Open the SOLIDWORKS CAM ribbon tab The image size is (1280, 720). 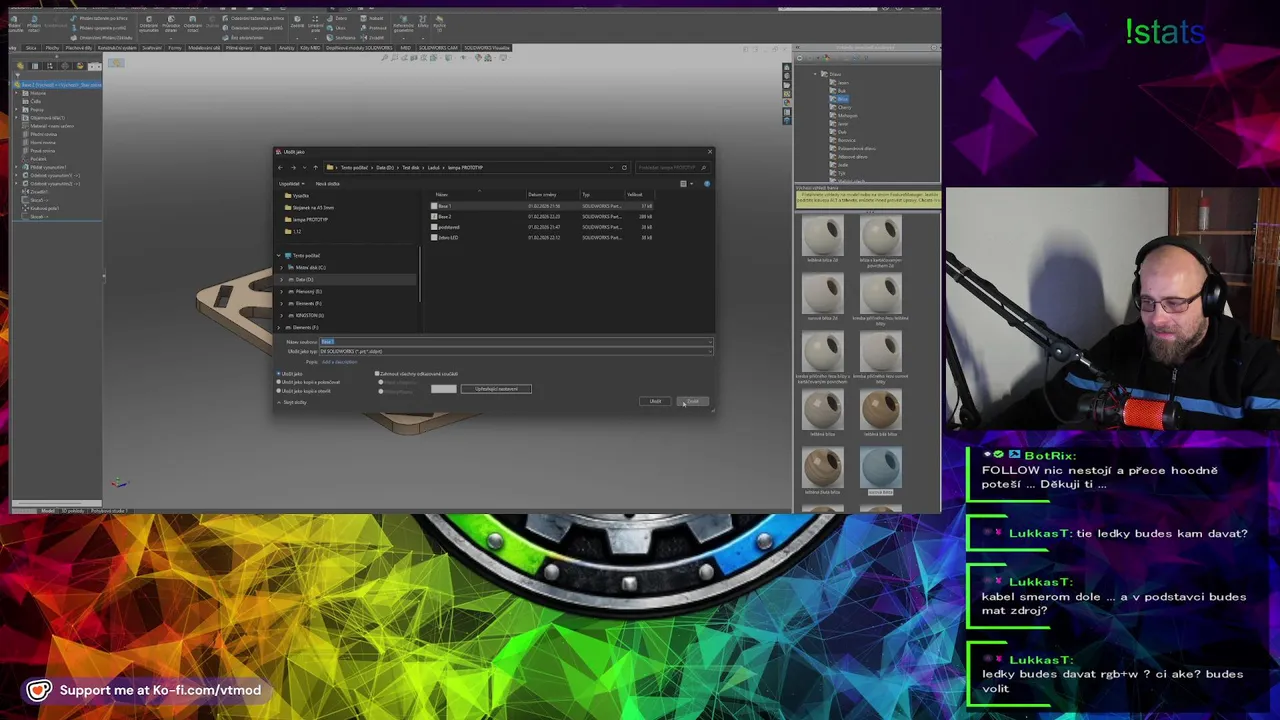point(437,48)
